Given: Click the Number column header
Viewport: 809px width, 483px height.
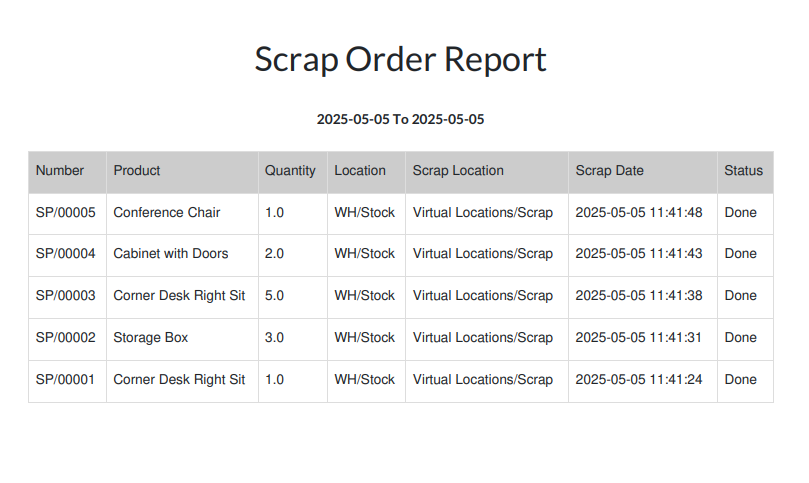Looking at the screenshot, I should coord(60,171).
